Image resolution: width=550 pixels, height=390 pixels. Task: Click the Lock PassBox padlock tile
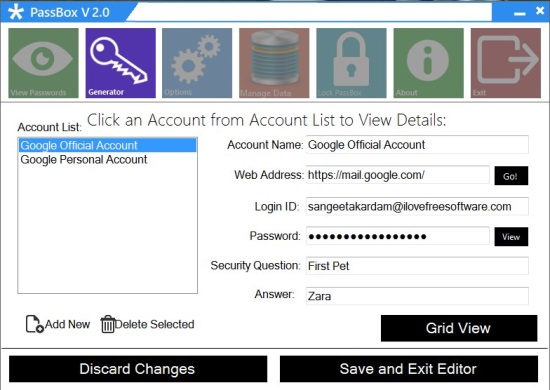click(351, 63)
